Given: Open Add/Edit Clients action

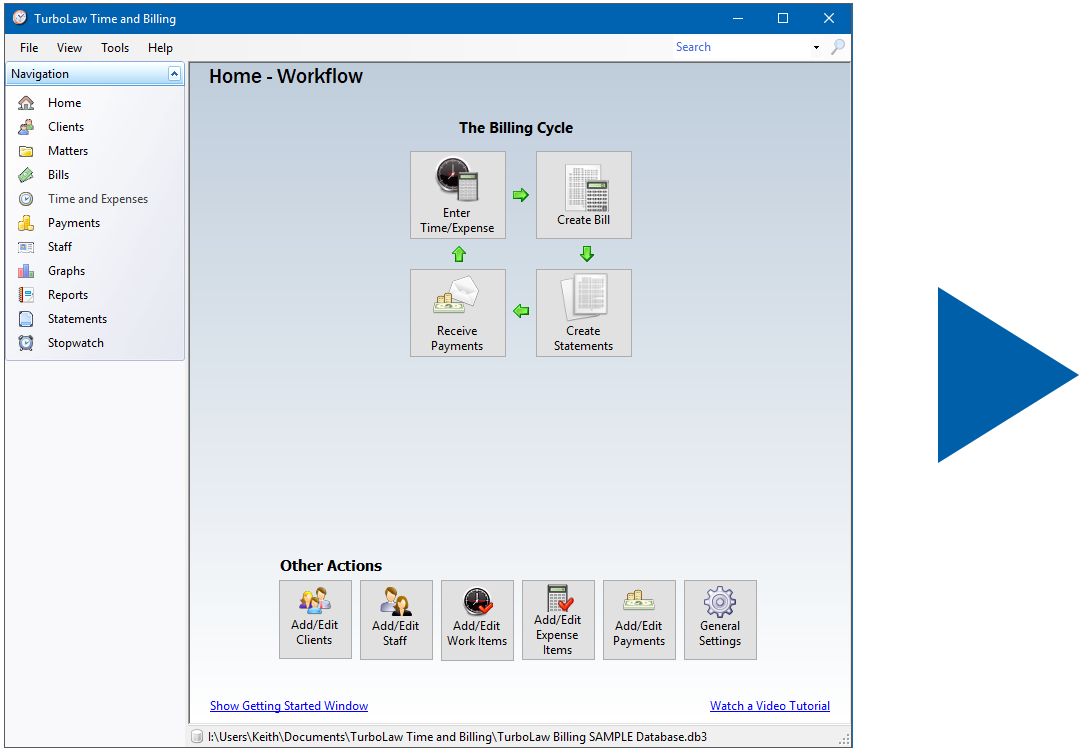Looking at the screenshot, I should (315, 620).
